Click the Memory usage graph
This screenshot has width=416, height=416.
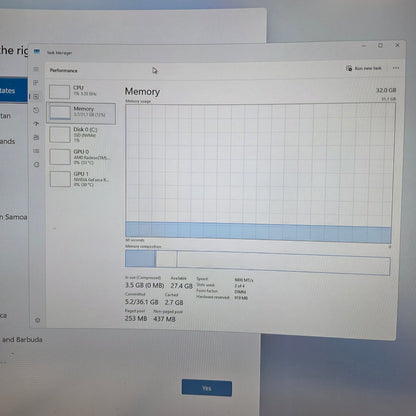(x=259, y=174)
